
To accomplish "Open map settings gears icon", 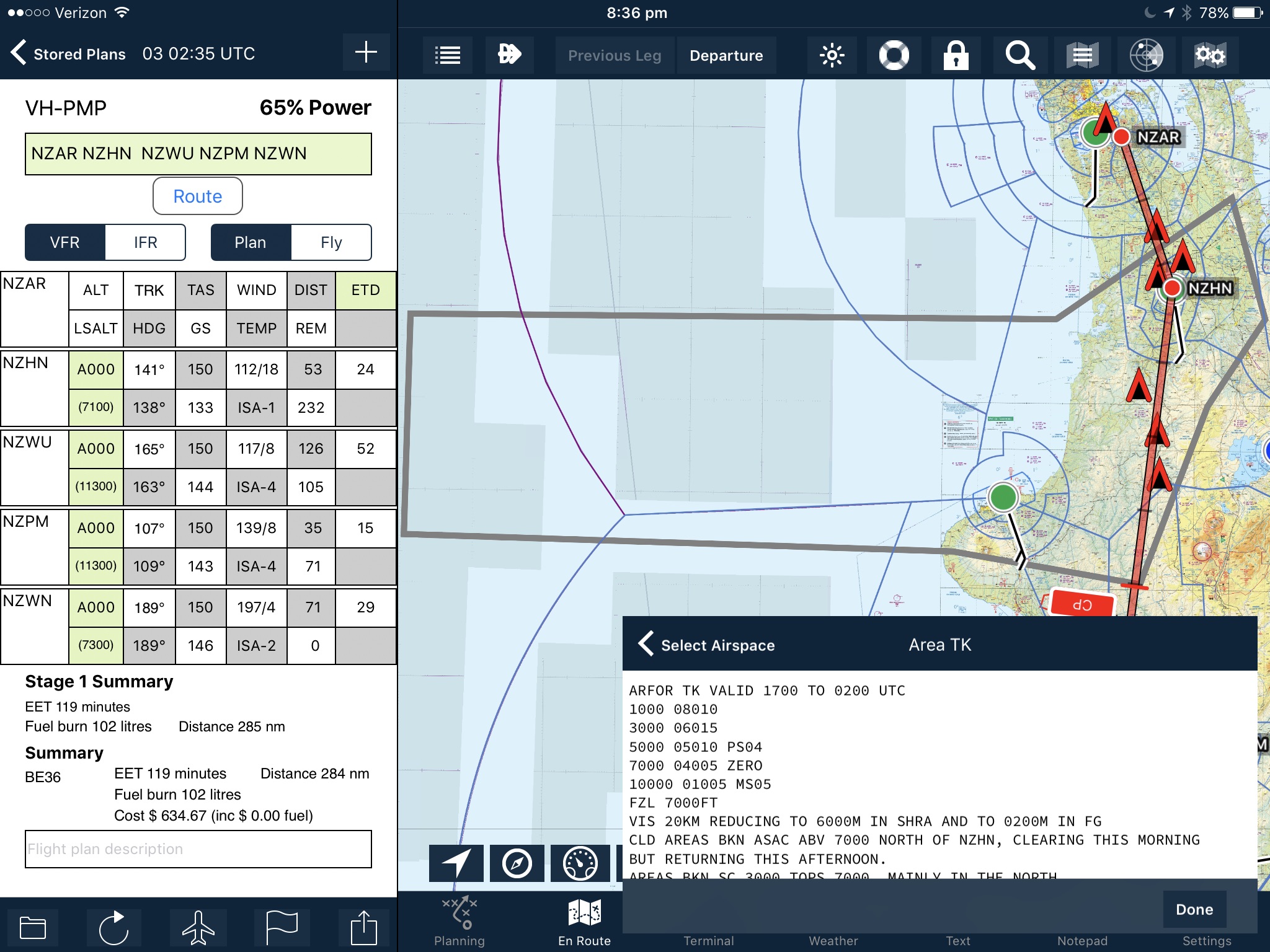I will 1210,55.
